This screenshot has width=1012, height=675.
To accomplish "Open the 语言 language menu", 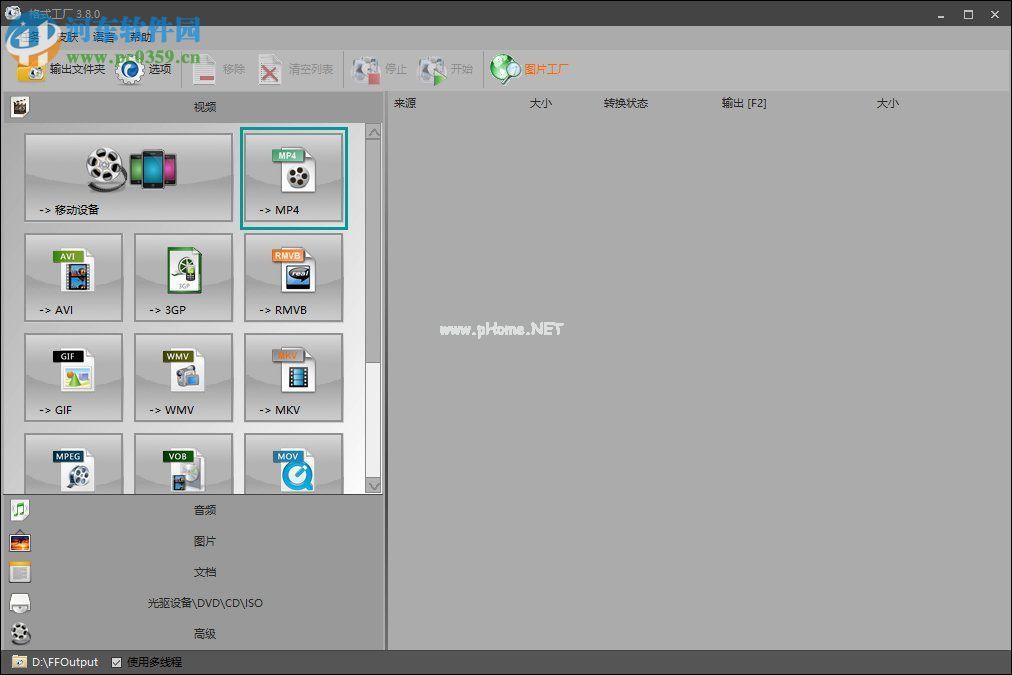I will pos(104,37).
